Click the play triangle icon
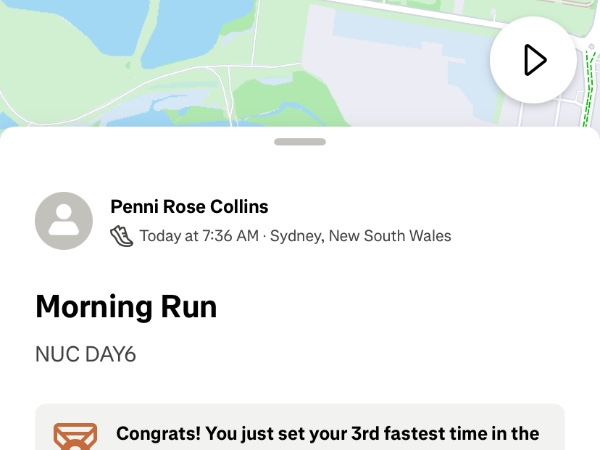 (x=535, y=60)
